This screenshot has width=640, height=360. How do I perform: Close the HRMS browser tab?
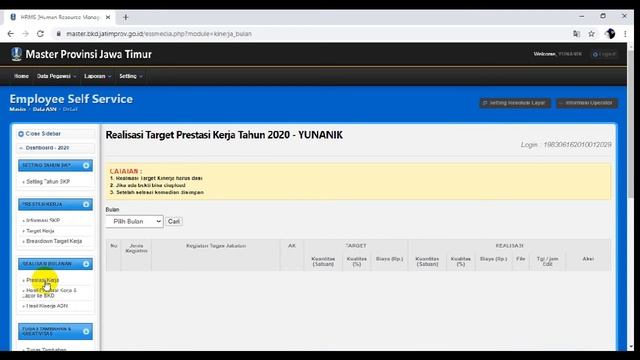click(x=108, y=17)
